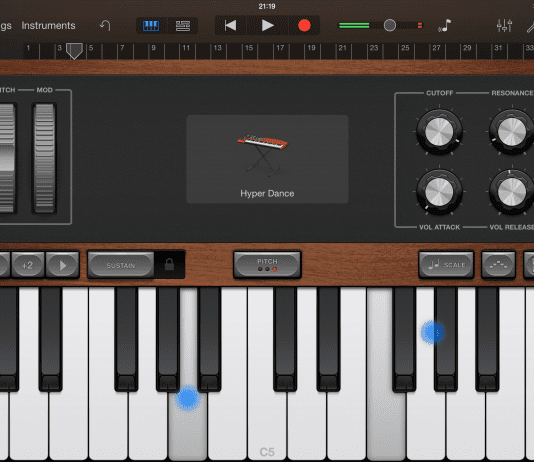The height and width of the screenshot is (462, 534).
Task: Play the white key left of C5
Action: [x=227, y=426]
